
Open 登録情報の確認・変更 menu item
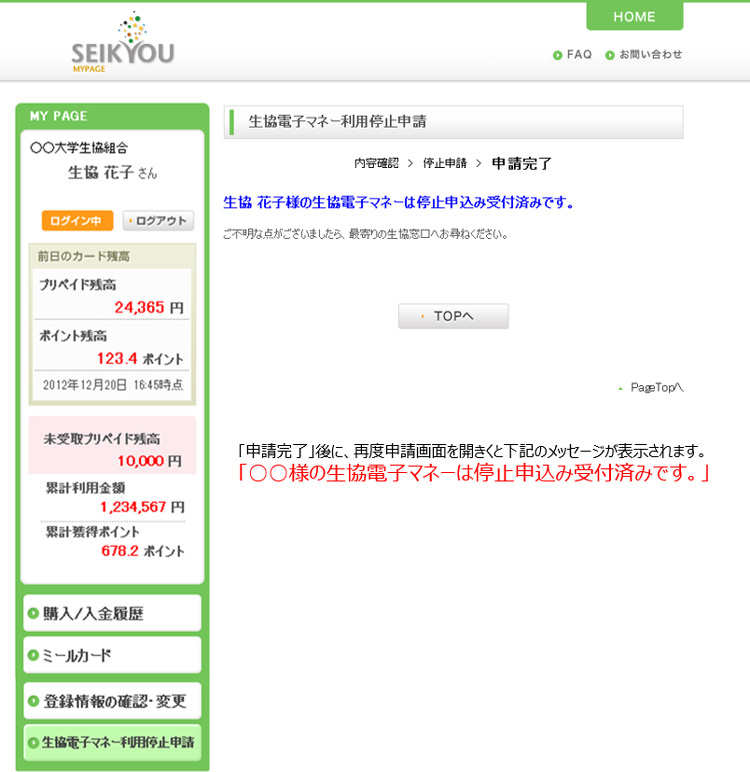click(x=112, y=701)
